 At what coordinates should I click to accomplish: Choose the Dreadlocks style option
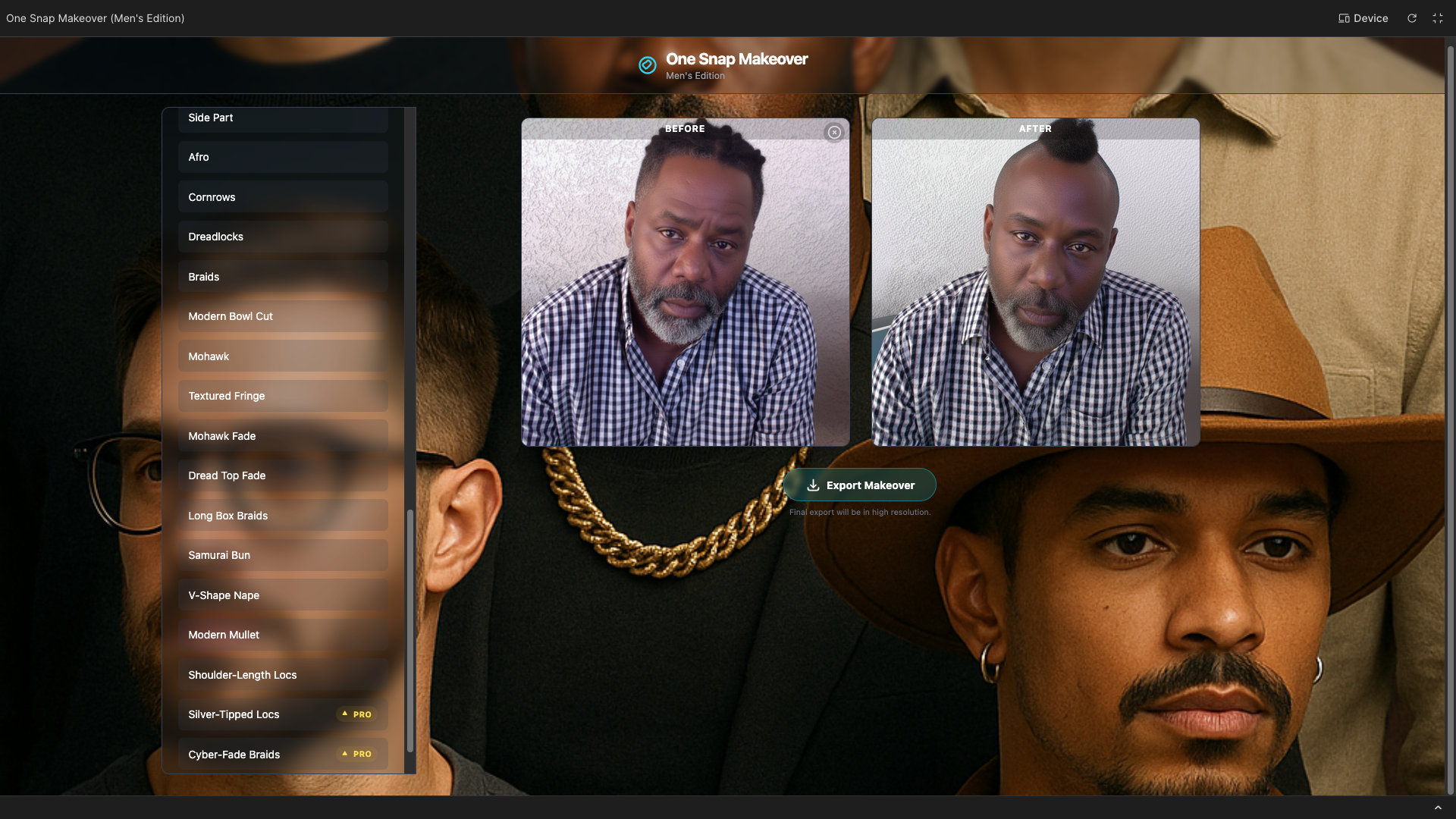click(x=283, y=237)
